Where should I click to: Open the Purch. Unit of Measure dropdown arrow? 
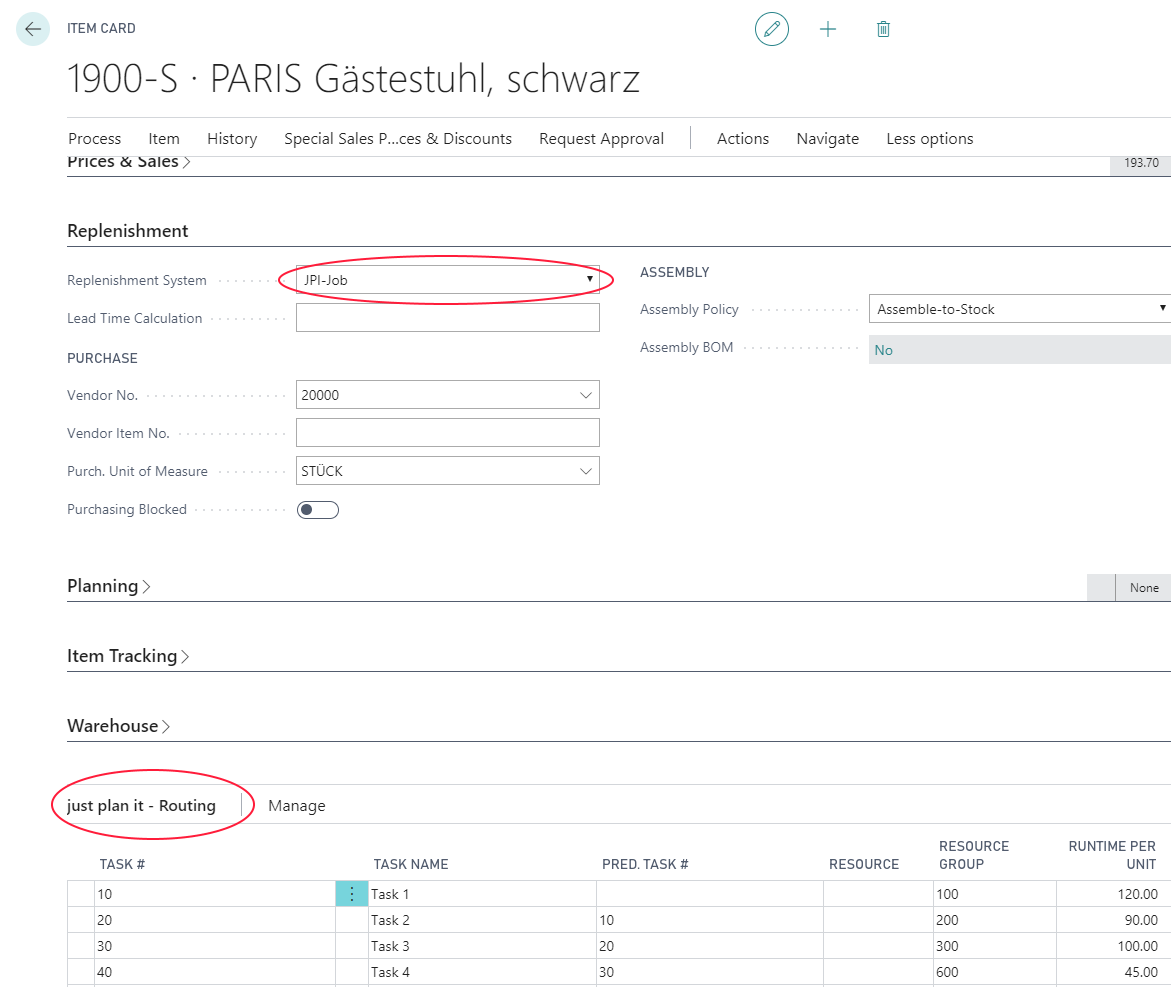[586, 471]
